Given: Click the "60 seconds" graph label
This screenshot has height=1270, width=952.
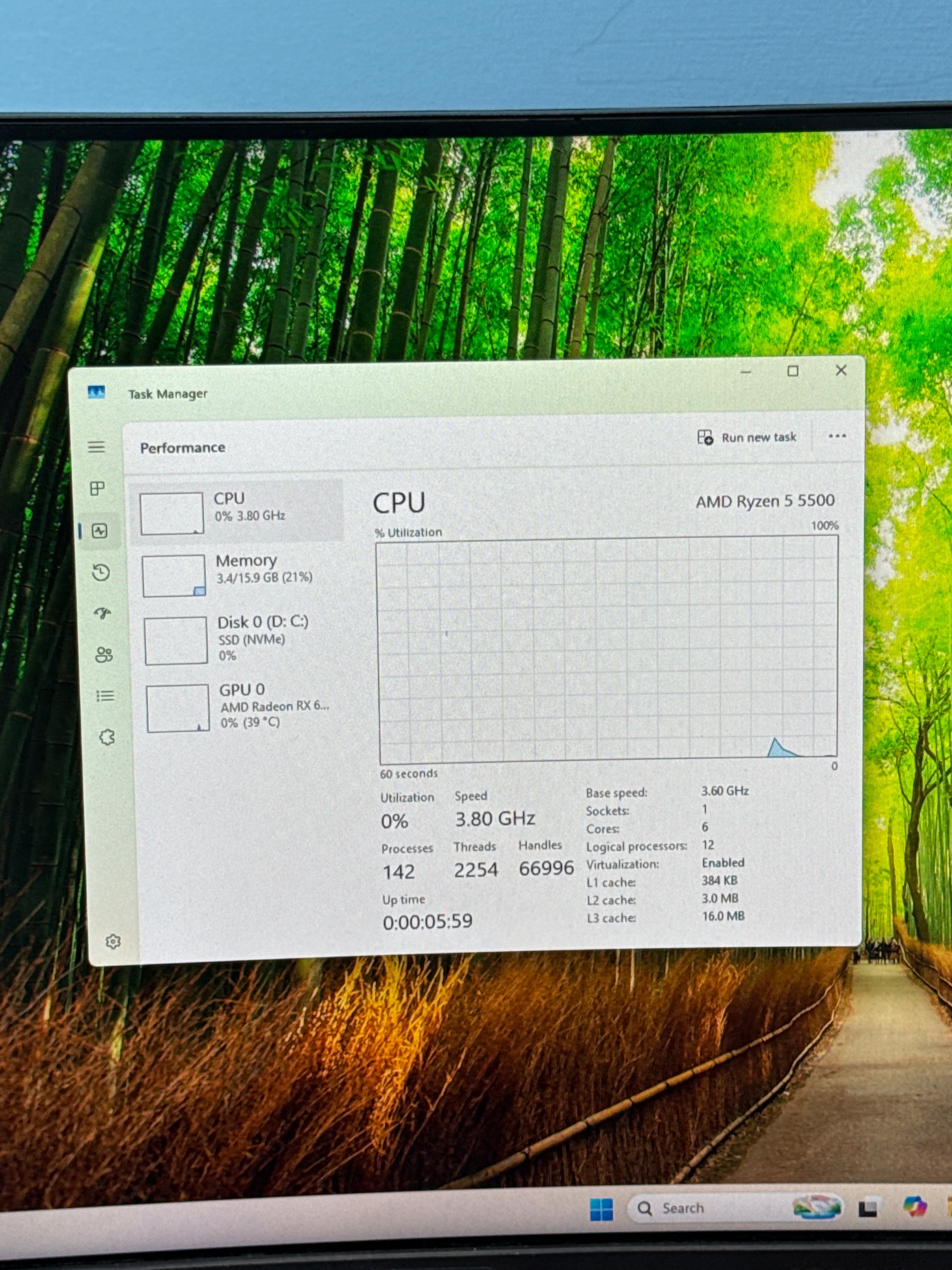Looking at the screenshot, I should (409, 773).
